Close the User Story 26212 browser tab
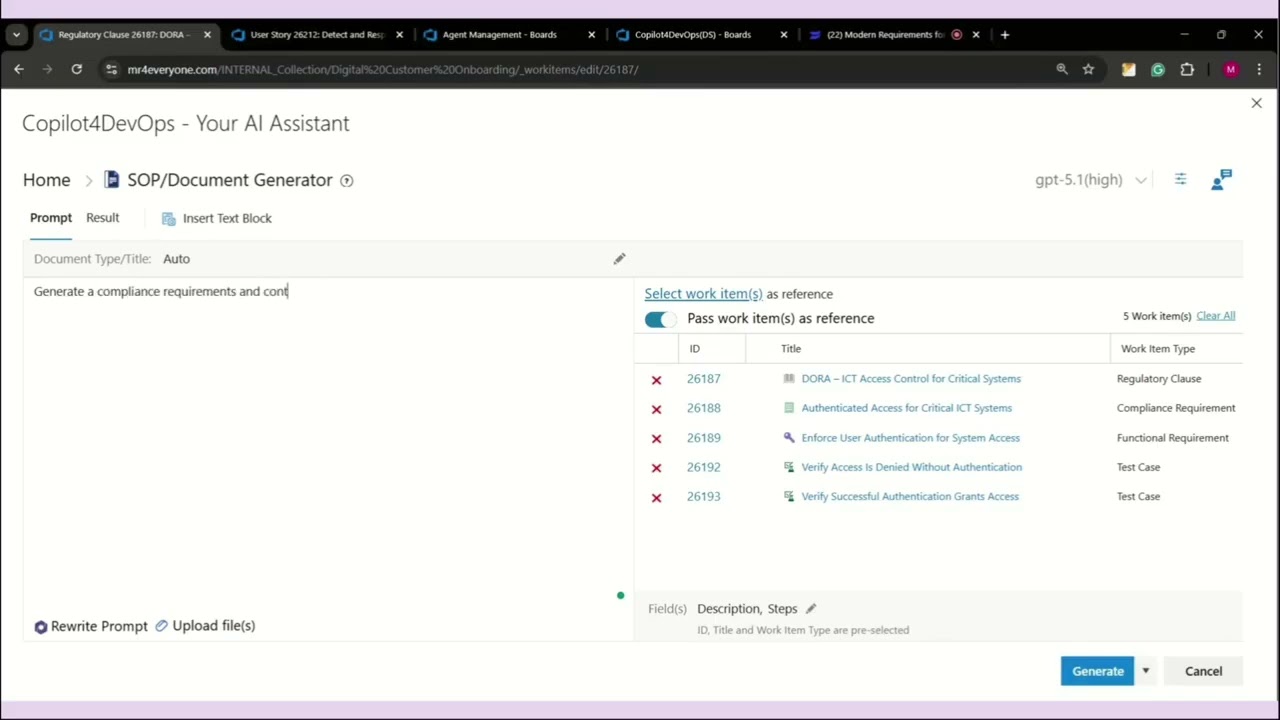The height and width of the screenshot is (720, 1280). tap(399, 34)
